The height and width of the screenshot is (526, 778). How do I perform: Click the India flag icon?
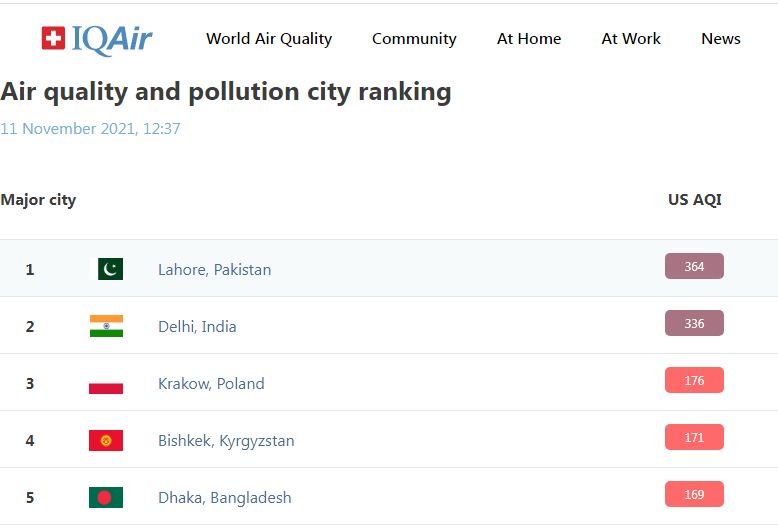pos(106,326)
